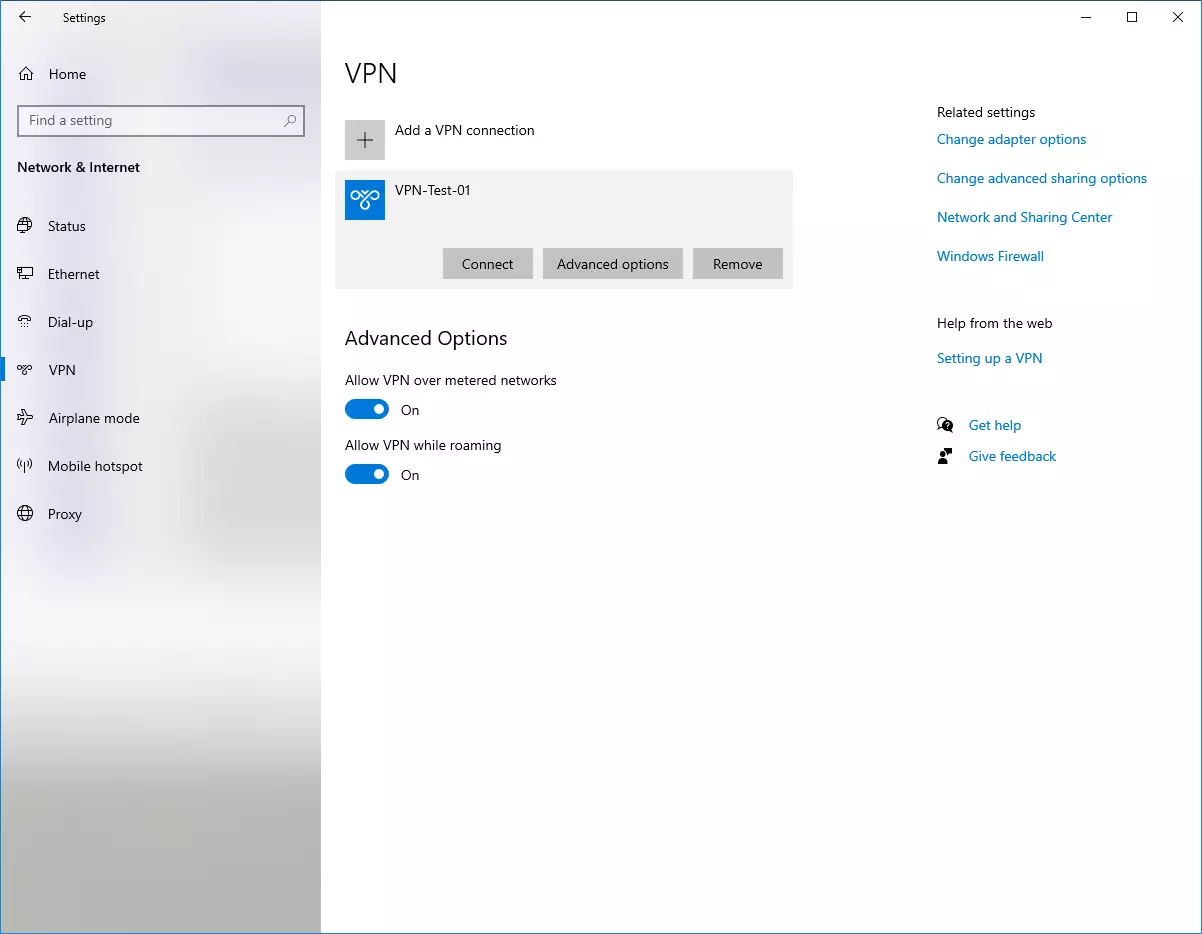
Task: Click Add a VPN connection
Action: pos(465,130)
